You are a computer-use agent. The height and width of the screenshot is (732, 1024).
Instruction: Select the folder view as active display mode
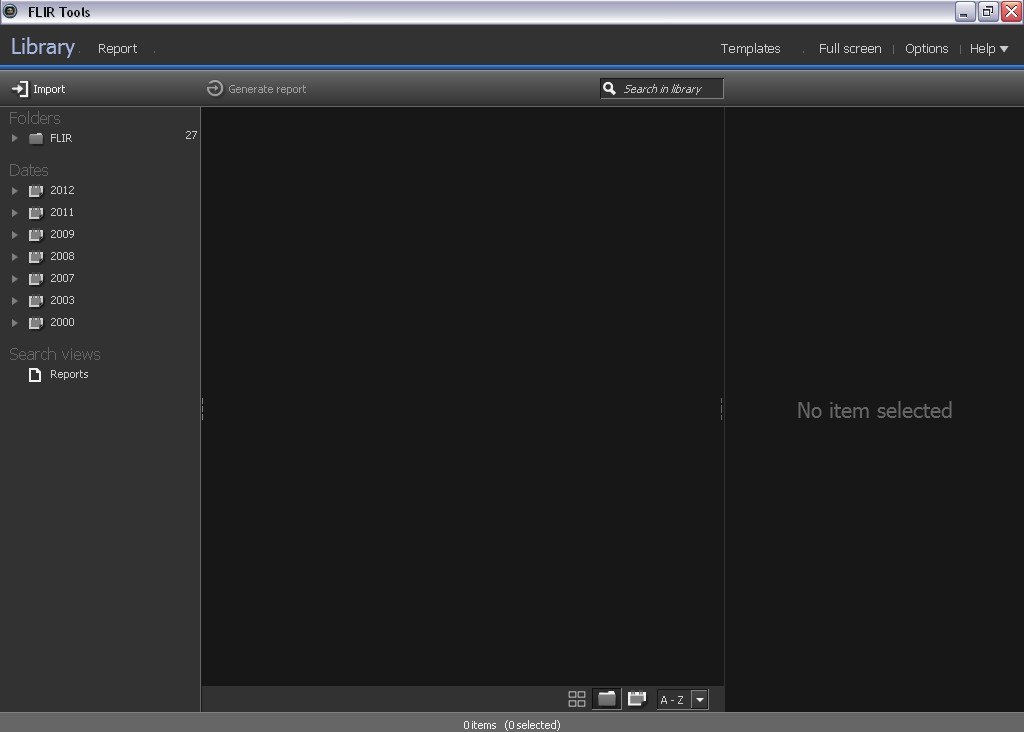coord(607,699)
